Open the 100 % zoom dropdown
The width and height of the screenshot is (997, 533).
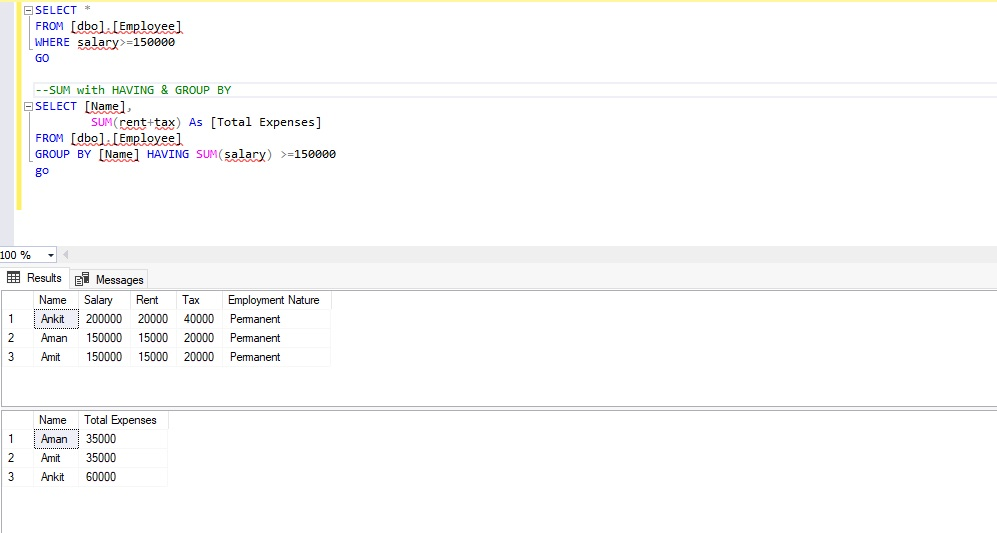coord(50,255)
